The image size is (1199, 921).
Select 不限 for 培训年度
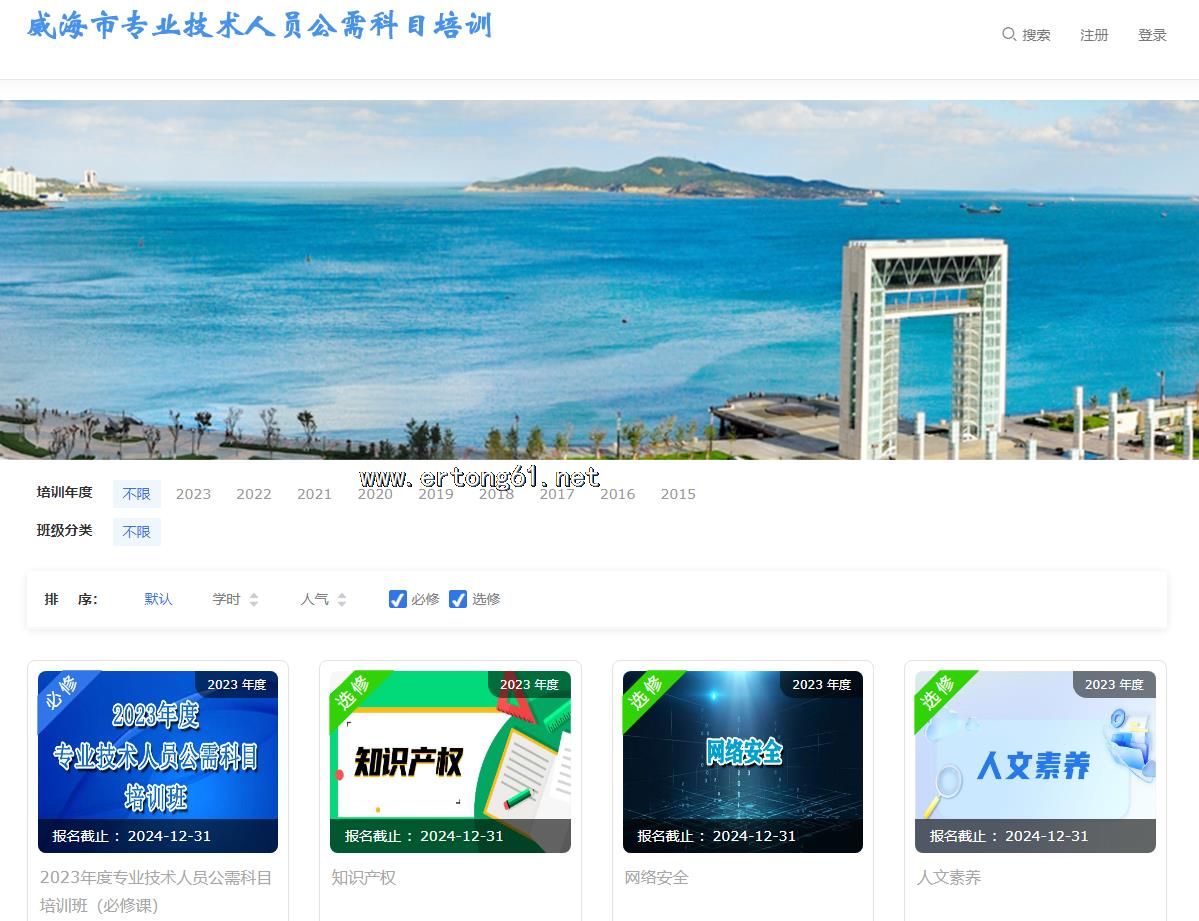[x=136, y=494]
